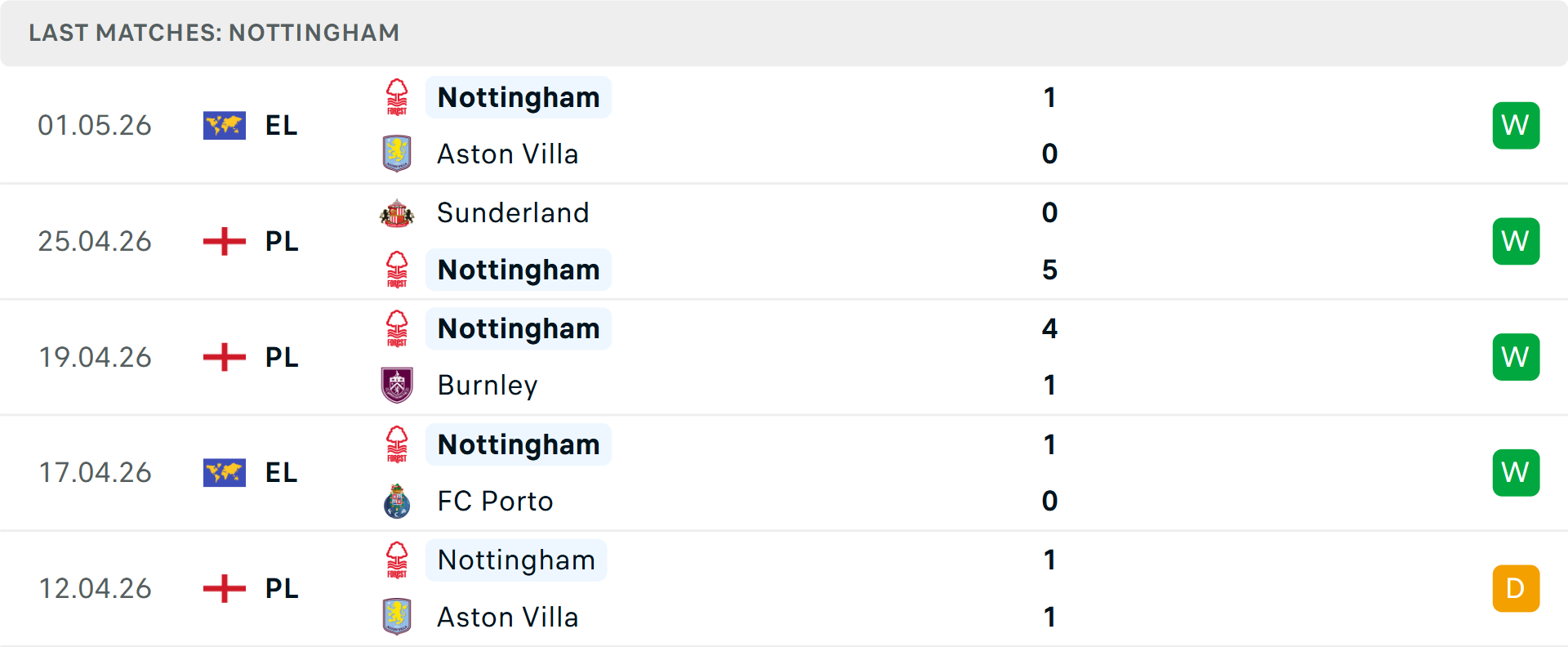The width and height of the screenshot is (1568, 647).
Task: Click the Burnley club crest
Action: (x=397, y=385)
